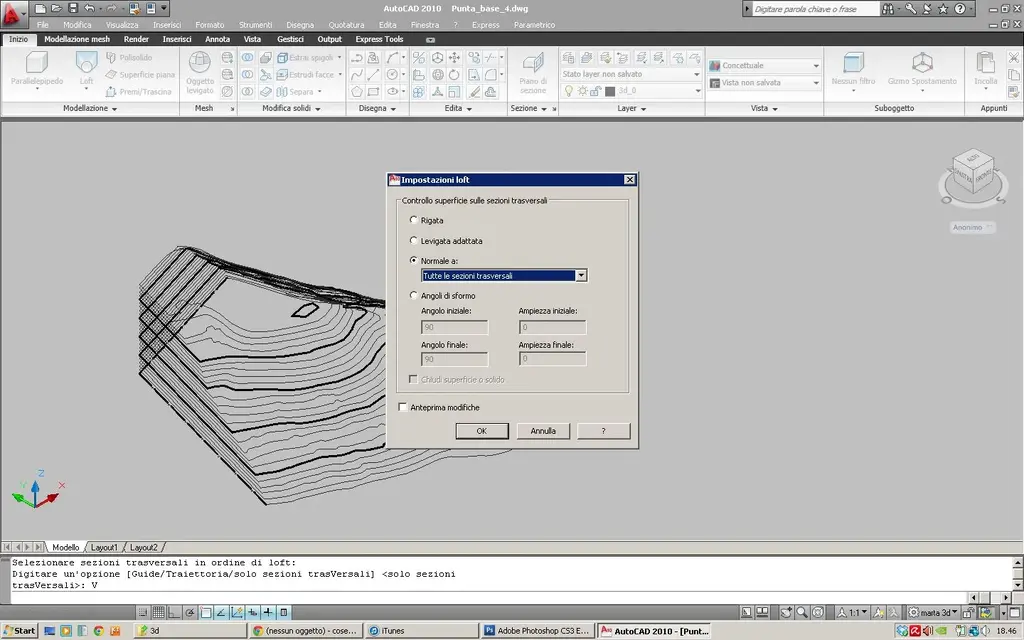
Task: Open the Strumenti menu
Action: tap(255, 25)
